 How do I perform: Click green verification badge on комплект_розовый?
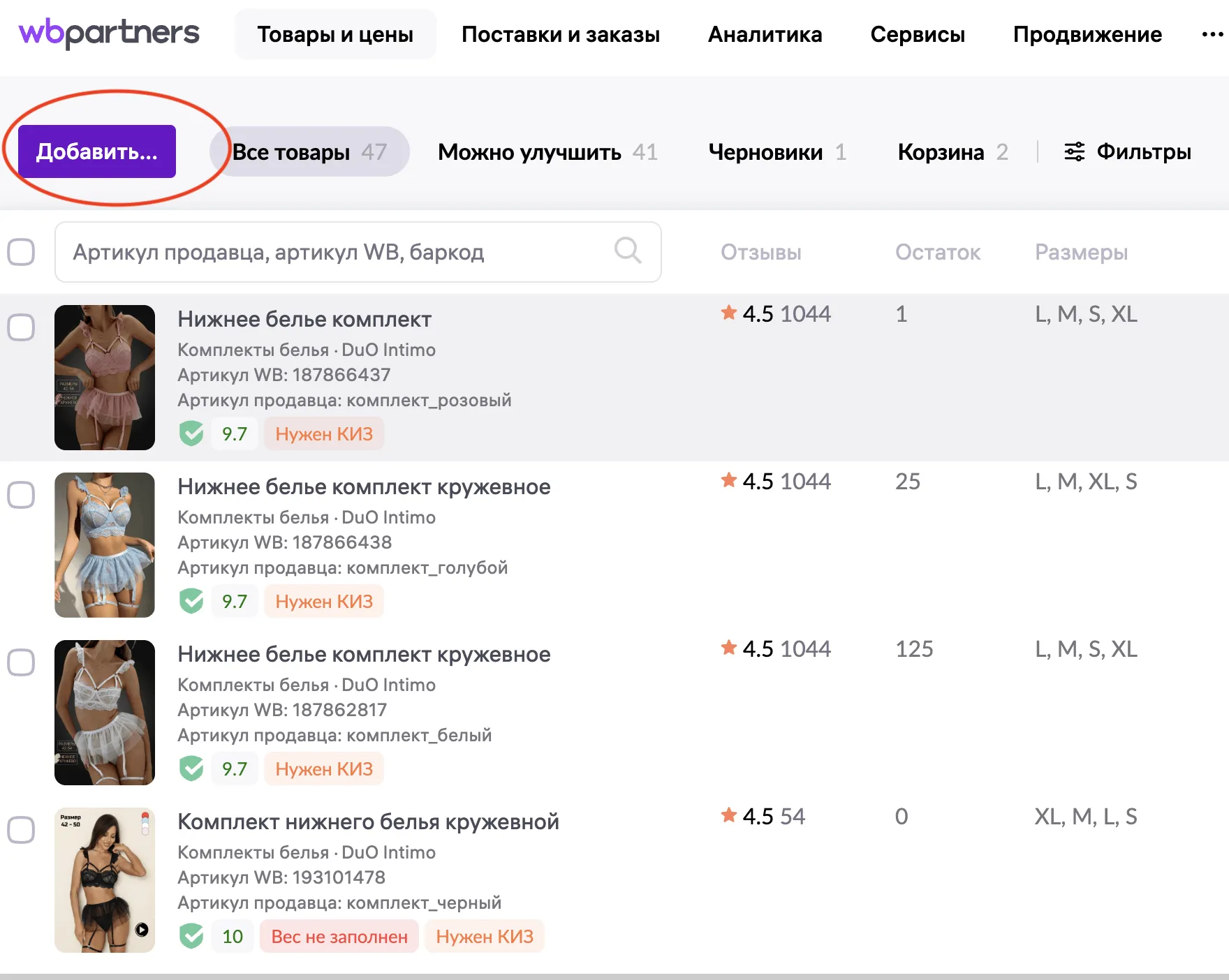tap(191, 433)
